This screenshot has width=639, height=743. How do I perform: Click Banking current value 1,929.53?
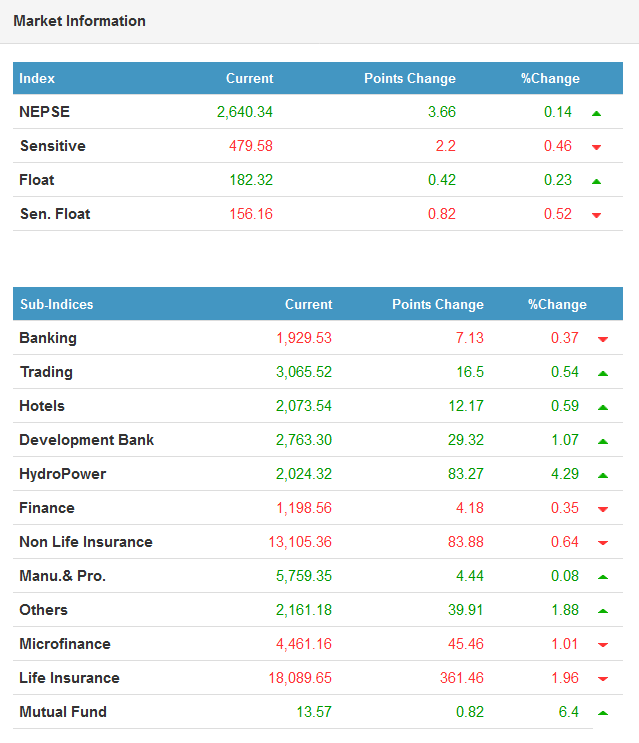[x=304, y=338]
